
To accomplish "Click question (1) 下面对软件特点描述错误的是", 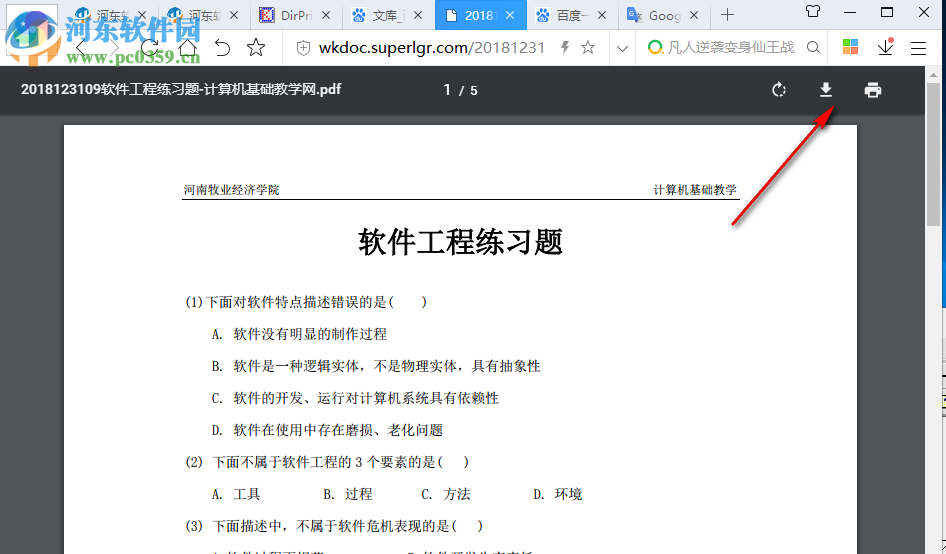I will [306, 302].
